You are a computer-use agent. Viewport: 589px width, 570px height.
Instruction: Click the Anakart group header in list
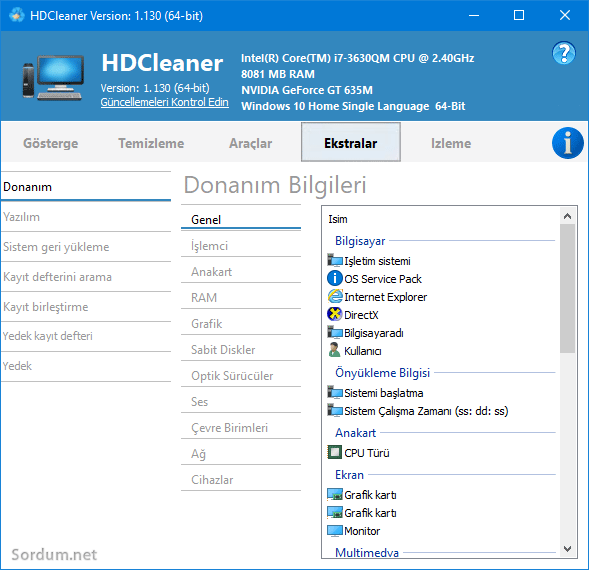355,432
